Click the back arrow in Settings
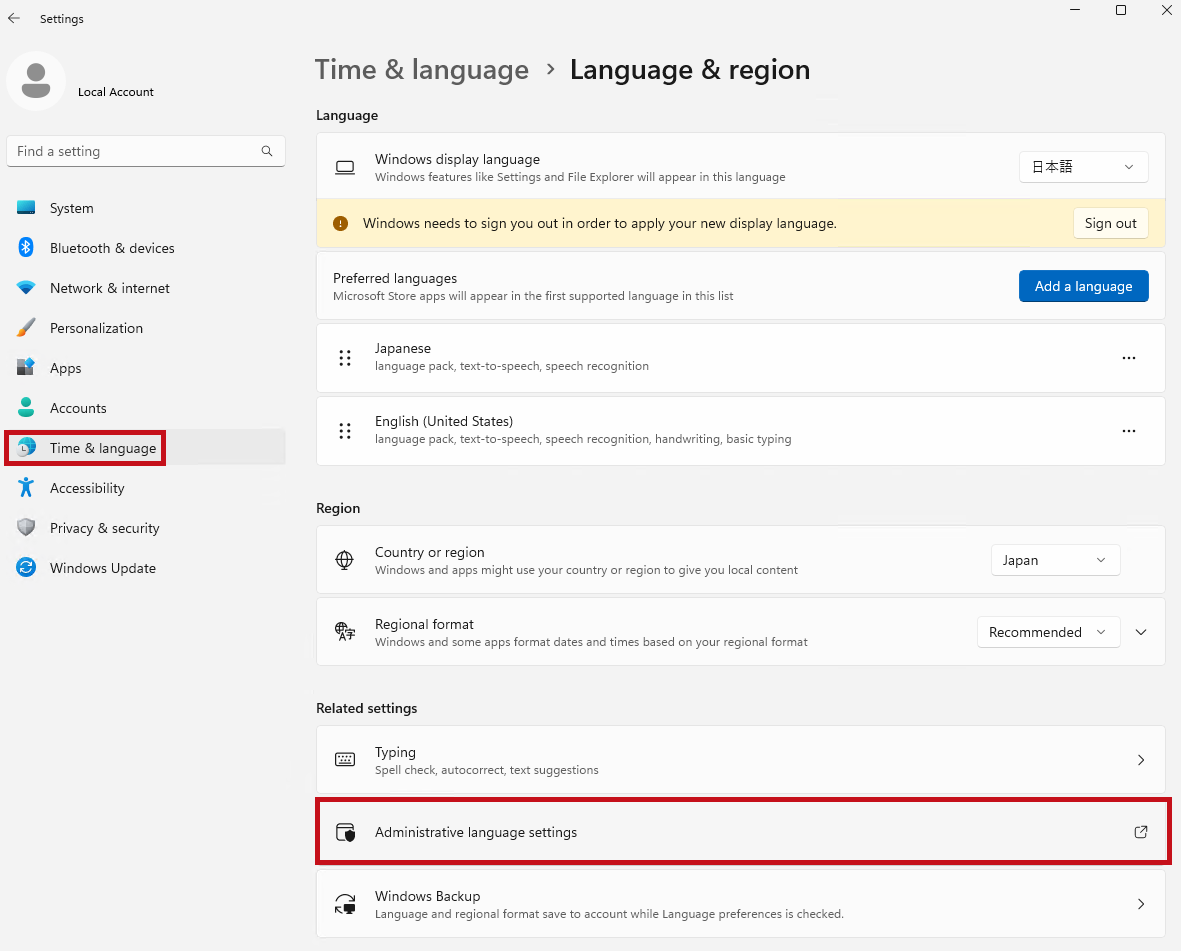Viewport: 1181px width, 951px height. [14, 18]
